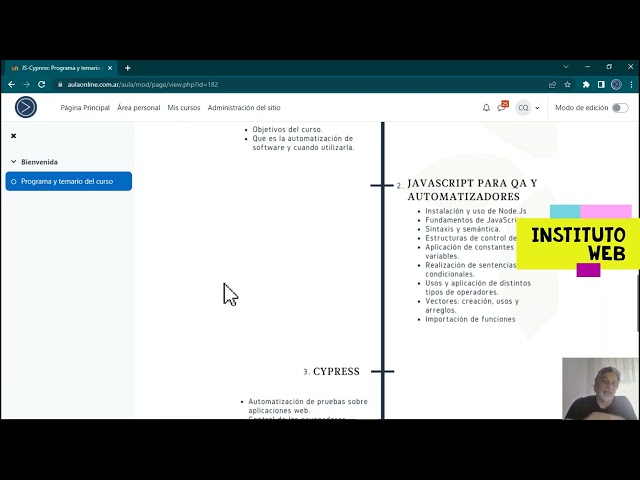
Task: Bookmark this page with the star icon
Action: tap(567, 84)
